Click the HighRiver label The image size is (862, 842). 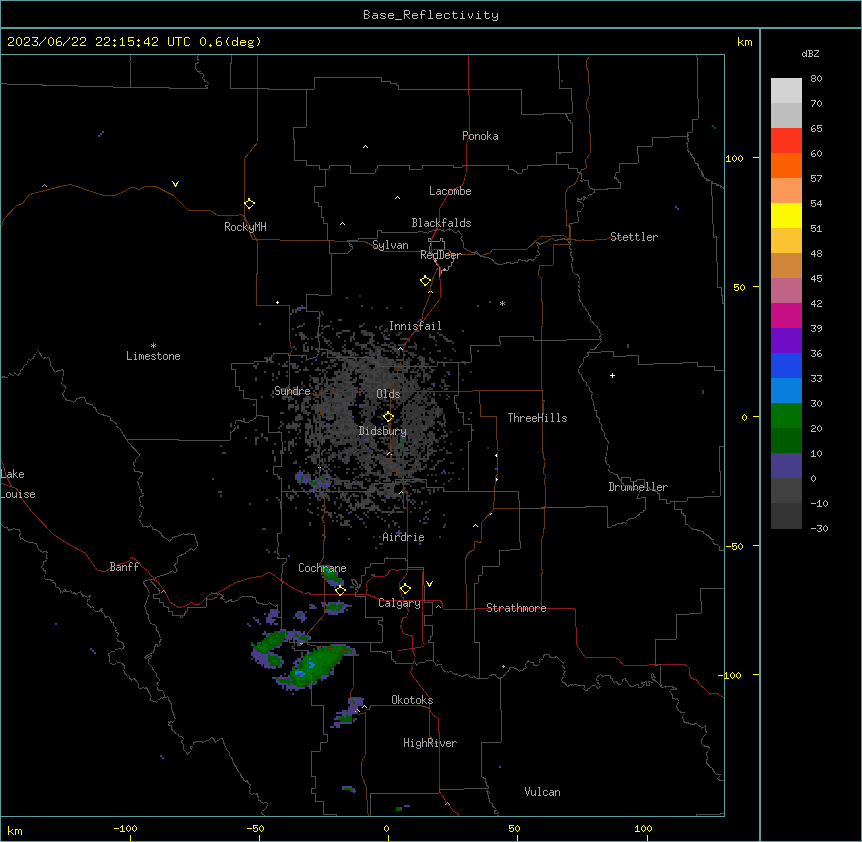(x=430, y=743)
